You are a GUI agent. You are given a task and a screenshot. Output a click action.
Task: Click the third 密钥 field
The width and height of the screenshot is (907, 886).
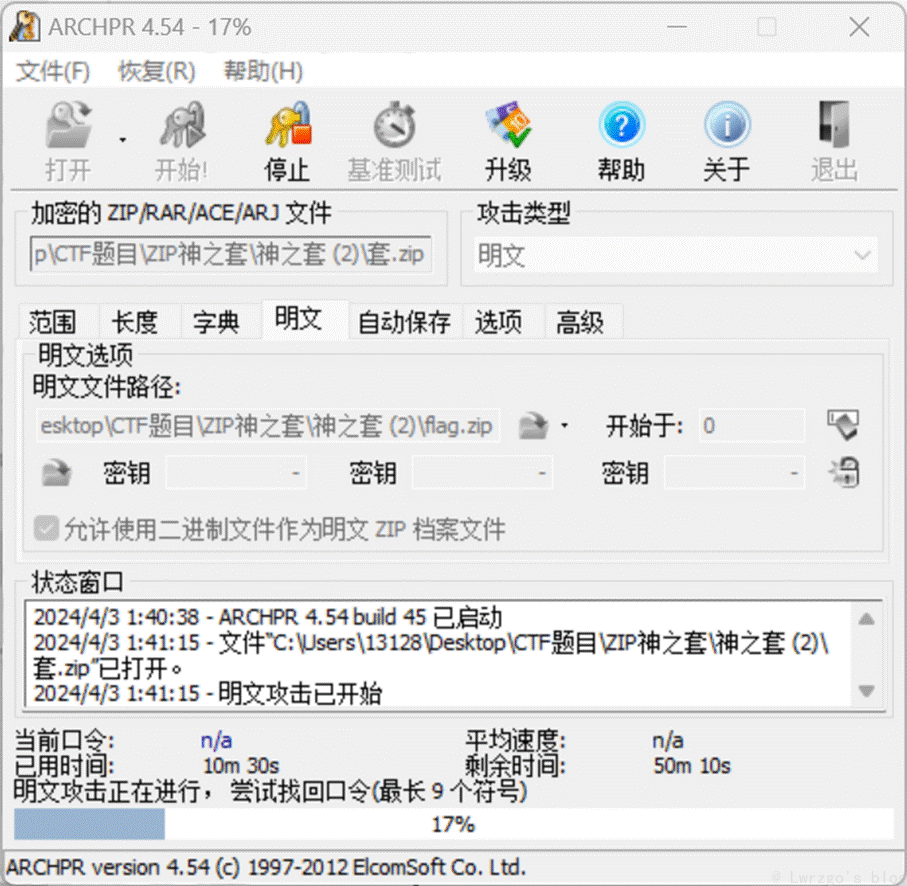pos(735,472)
